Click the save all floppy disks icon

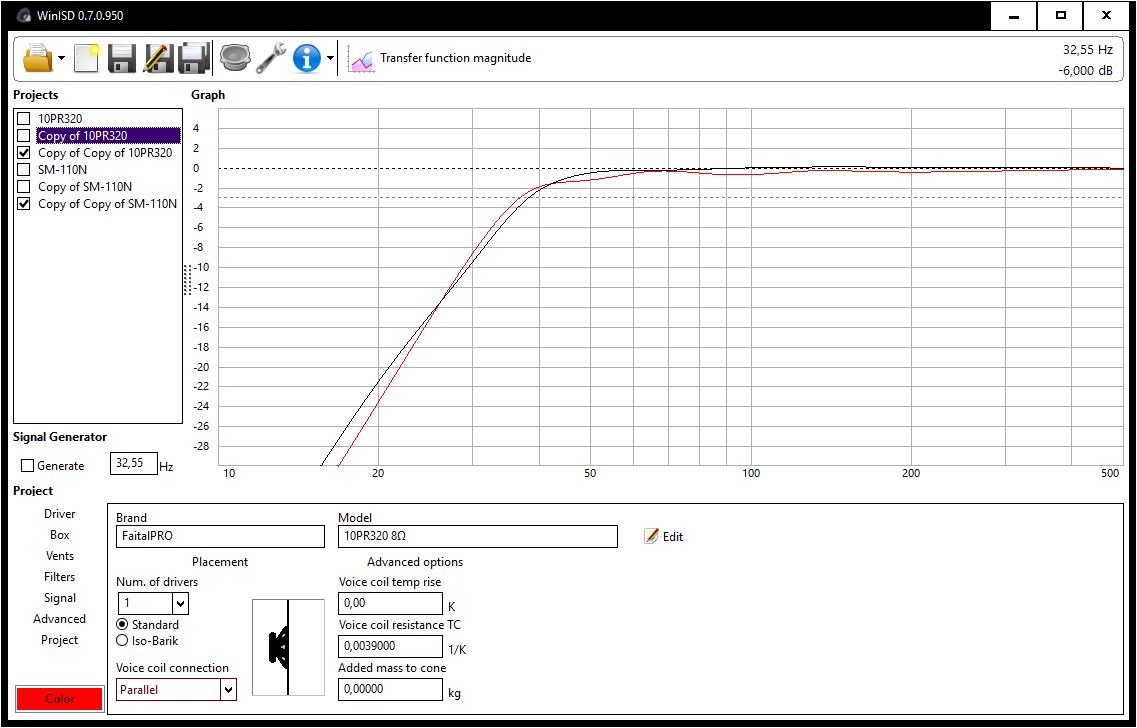pyautogui.click(x=194, y=58)
